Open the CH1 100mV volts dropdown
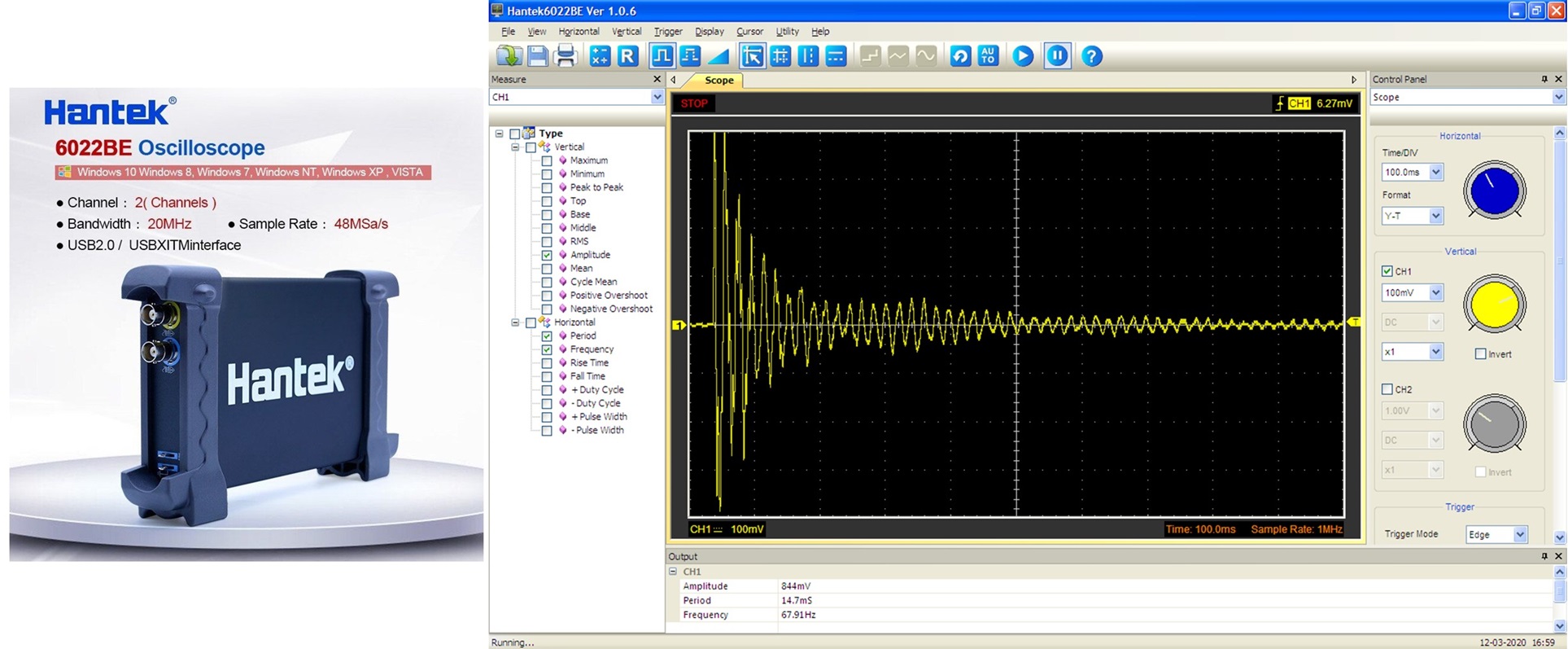 click(x=1435, y=293)
